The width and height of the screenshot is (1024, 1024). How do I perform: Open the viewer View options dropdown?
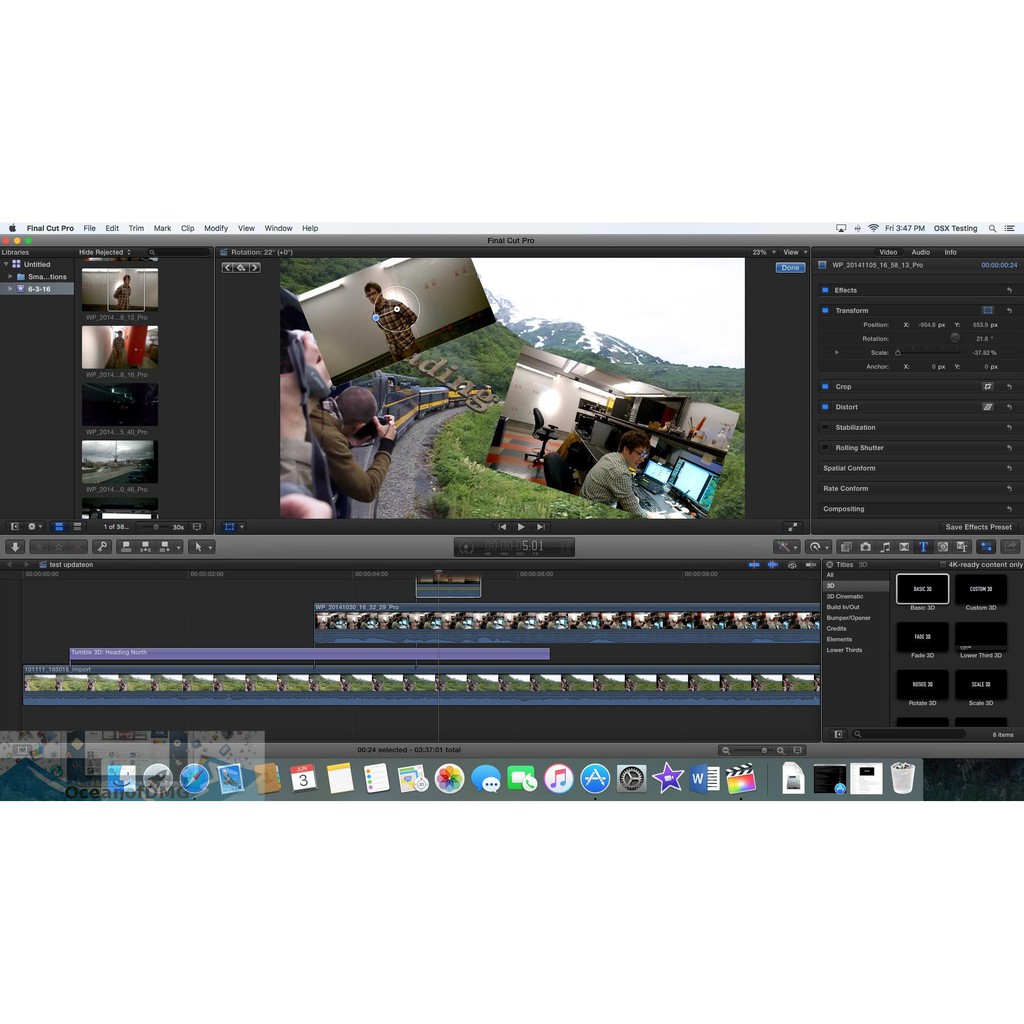pyautogui.click(x=795, y=252)
